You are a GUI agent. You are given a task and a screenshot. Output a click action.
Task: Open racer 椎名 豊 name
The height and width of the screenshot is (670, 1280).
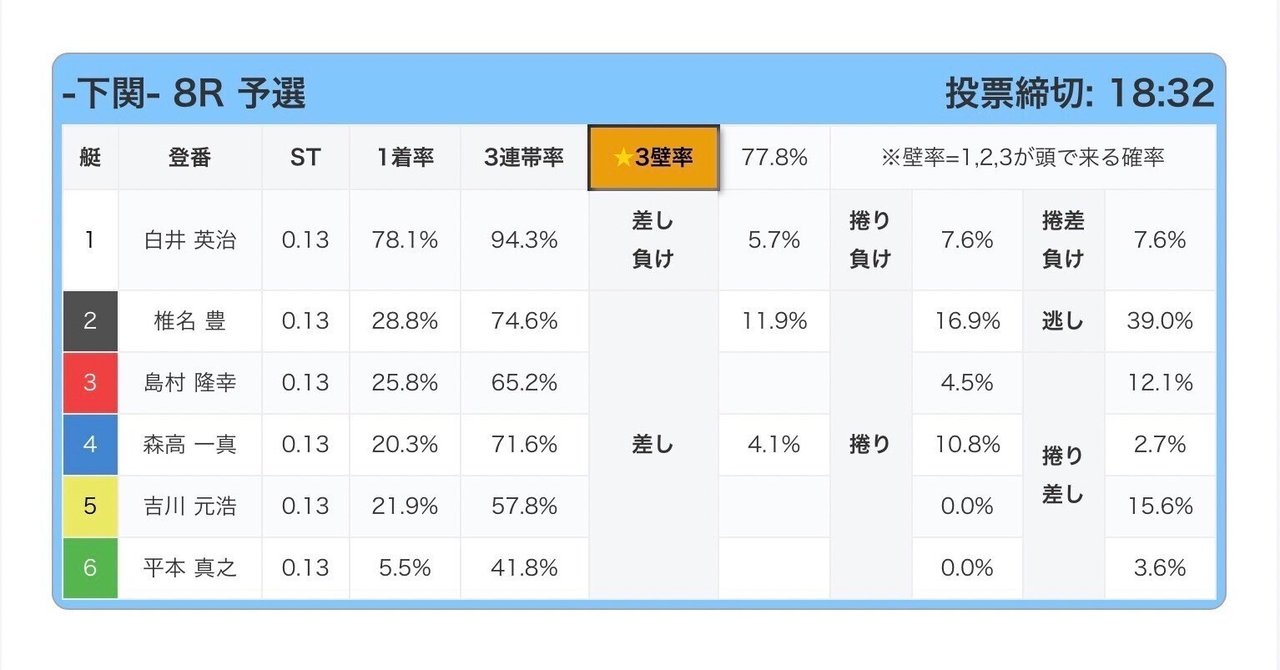coord(190,321)
